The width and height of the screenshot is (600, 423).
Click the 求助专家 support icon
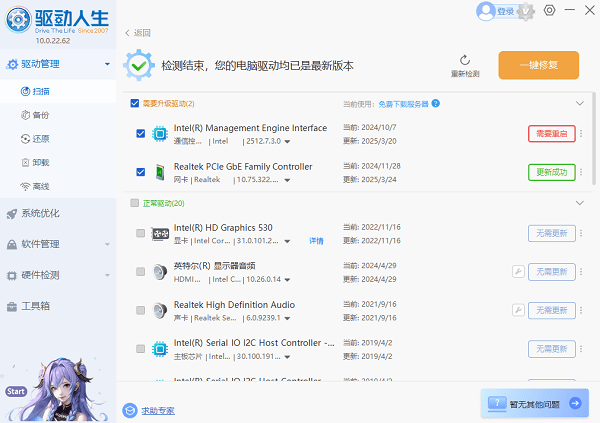click(x=129, y=410)
